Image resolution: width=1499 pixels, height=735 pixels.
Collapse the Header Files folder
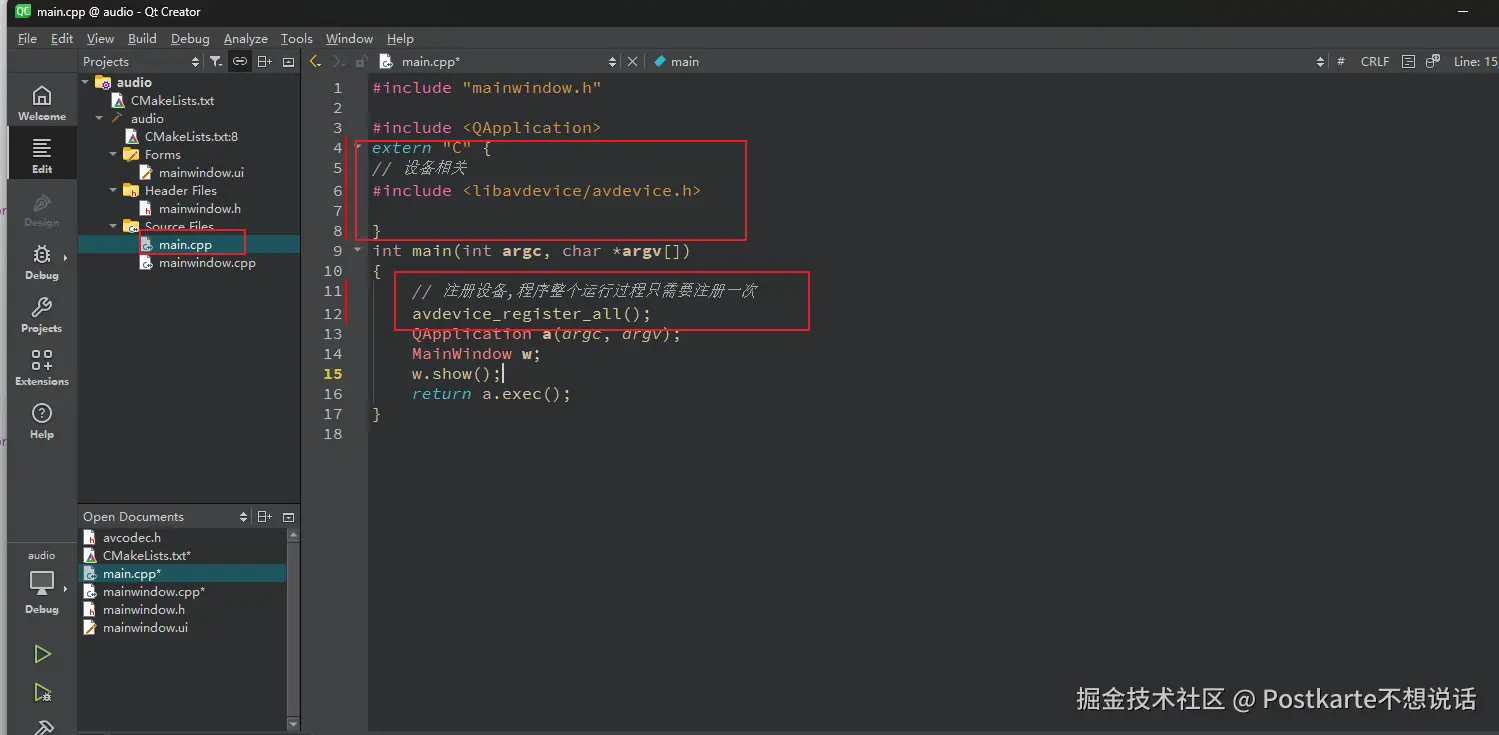point(114,190)
